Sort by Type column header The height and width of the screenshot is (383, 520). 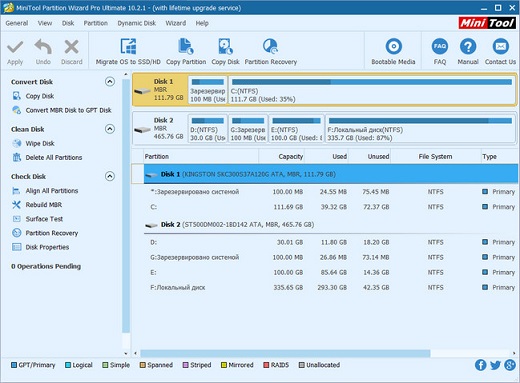coord(499,156)
